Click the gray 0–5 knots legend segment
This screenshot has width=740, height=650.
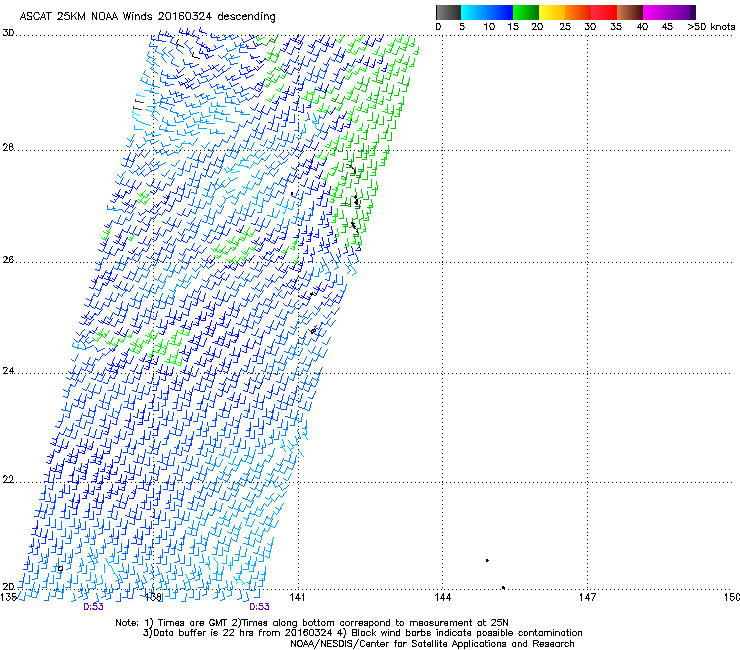tap(448, 12)
